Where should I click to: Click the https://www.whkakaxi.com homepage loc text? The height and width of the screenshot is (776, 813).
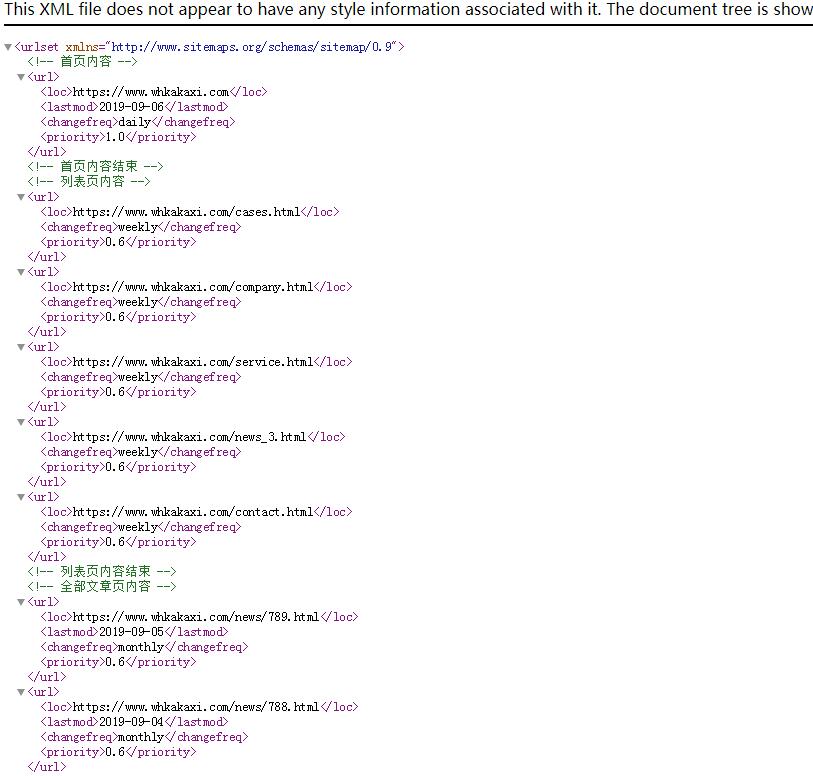(x=151, y=92)
